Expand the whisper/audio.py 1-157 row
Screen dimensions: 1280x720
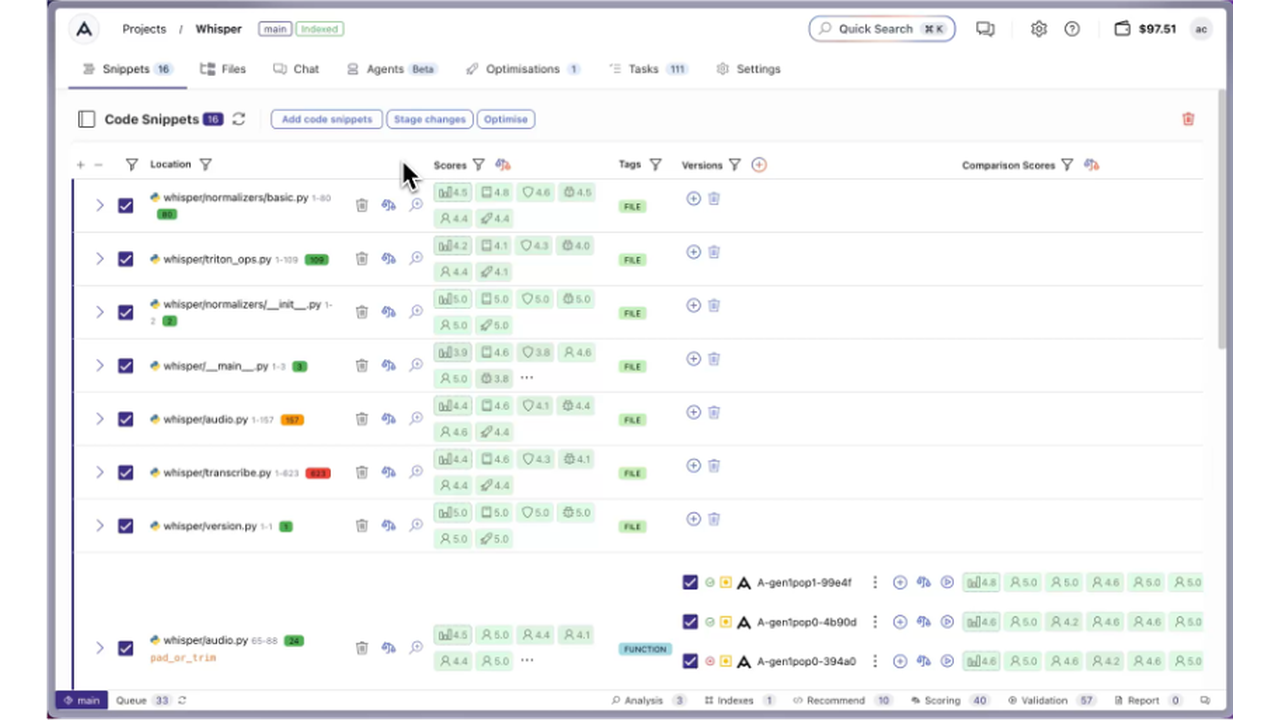99,419
